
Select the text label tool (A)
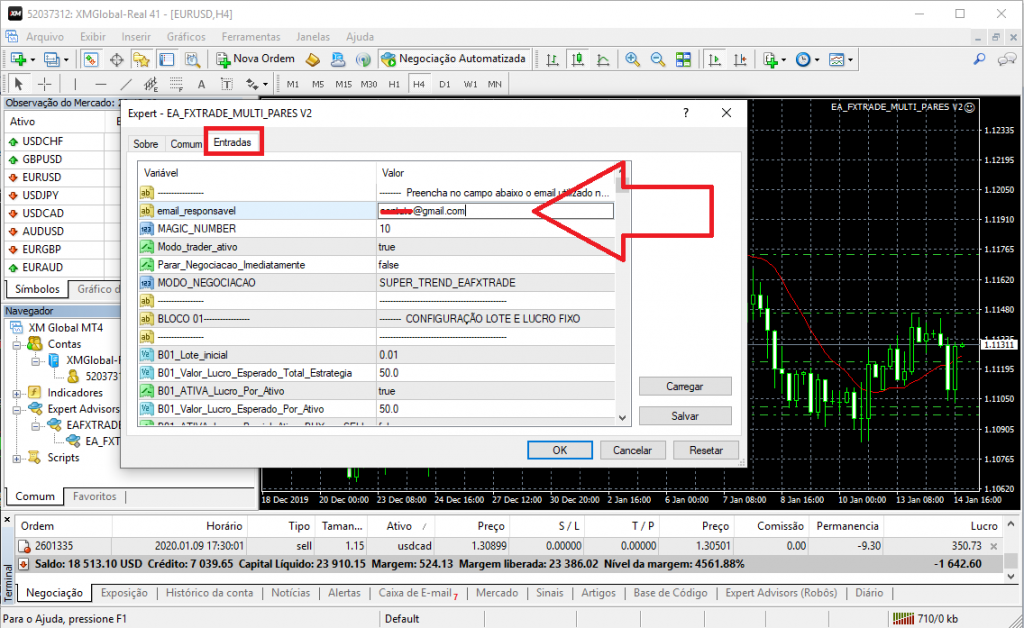click(x=201, y=84)
